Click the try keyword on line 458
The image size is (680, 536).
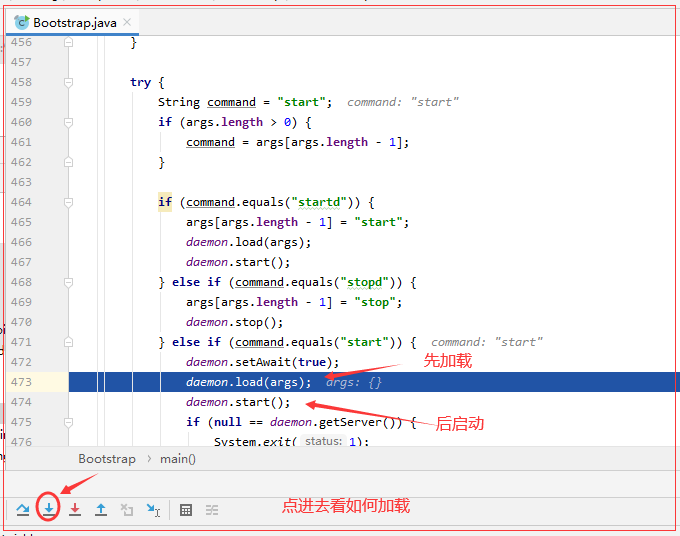(x=141, y=82)
